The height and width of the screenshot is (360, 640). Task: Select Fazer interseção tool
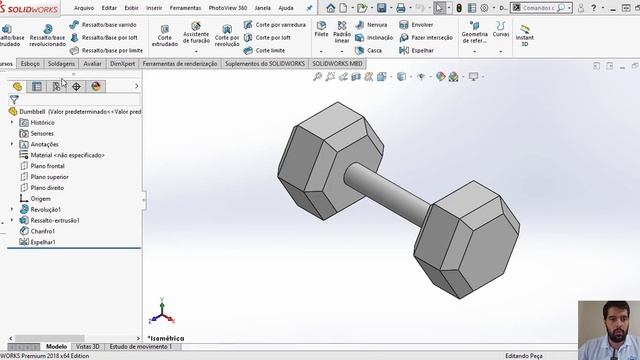pyautogui.click(x=426, y=38)
